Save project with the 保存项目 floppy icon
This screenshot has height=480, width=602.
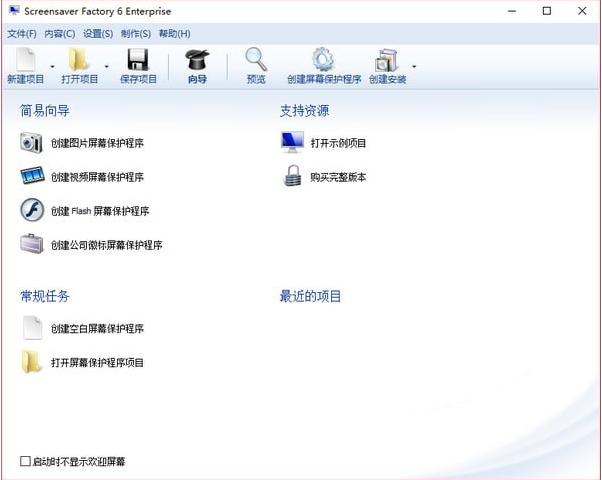pos(138,60)
